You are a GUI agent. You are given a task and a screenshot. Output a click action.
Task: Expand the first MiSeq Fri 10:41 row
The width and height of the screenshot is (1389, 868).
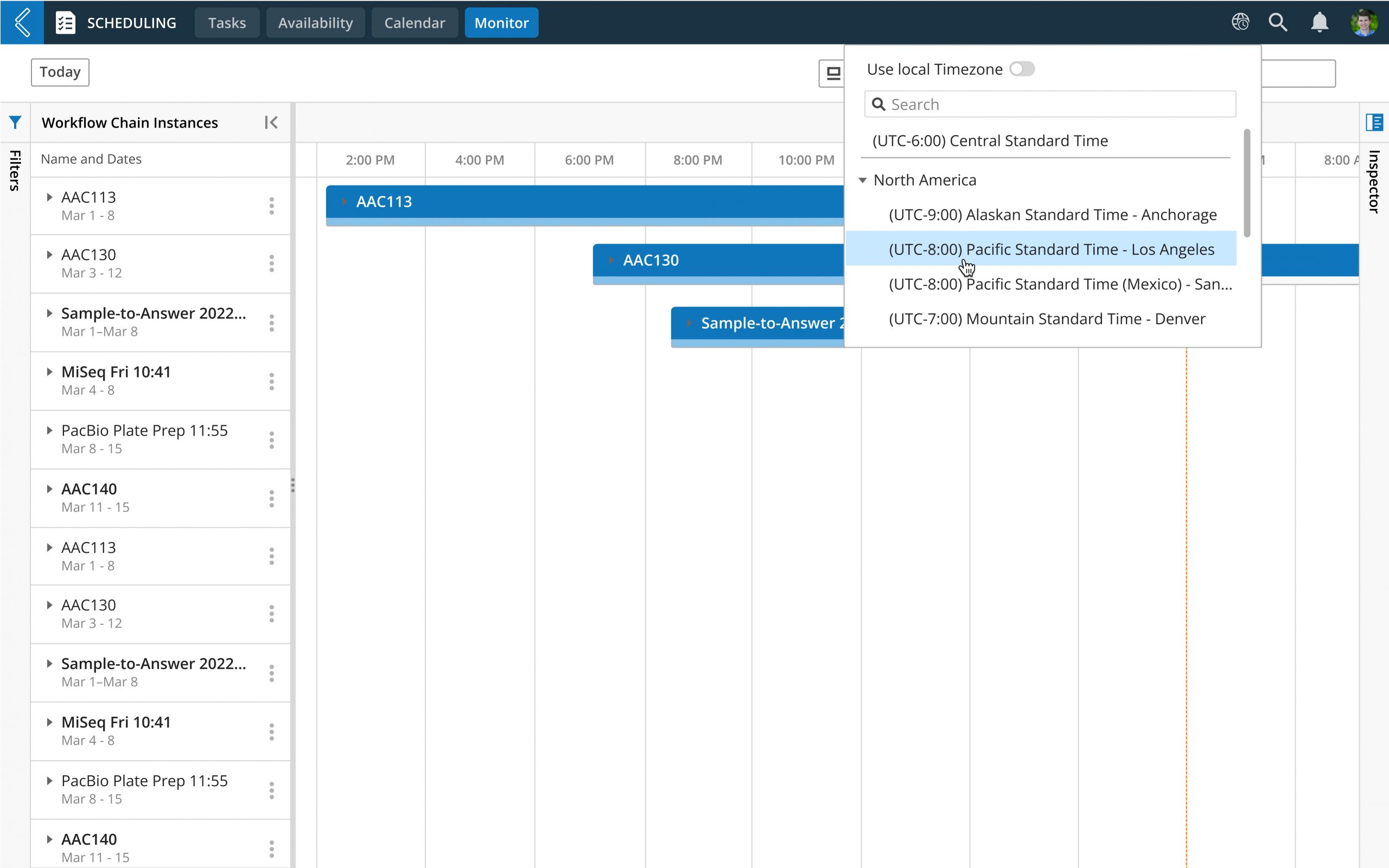(49, 372)
